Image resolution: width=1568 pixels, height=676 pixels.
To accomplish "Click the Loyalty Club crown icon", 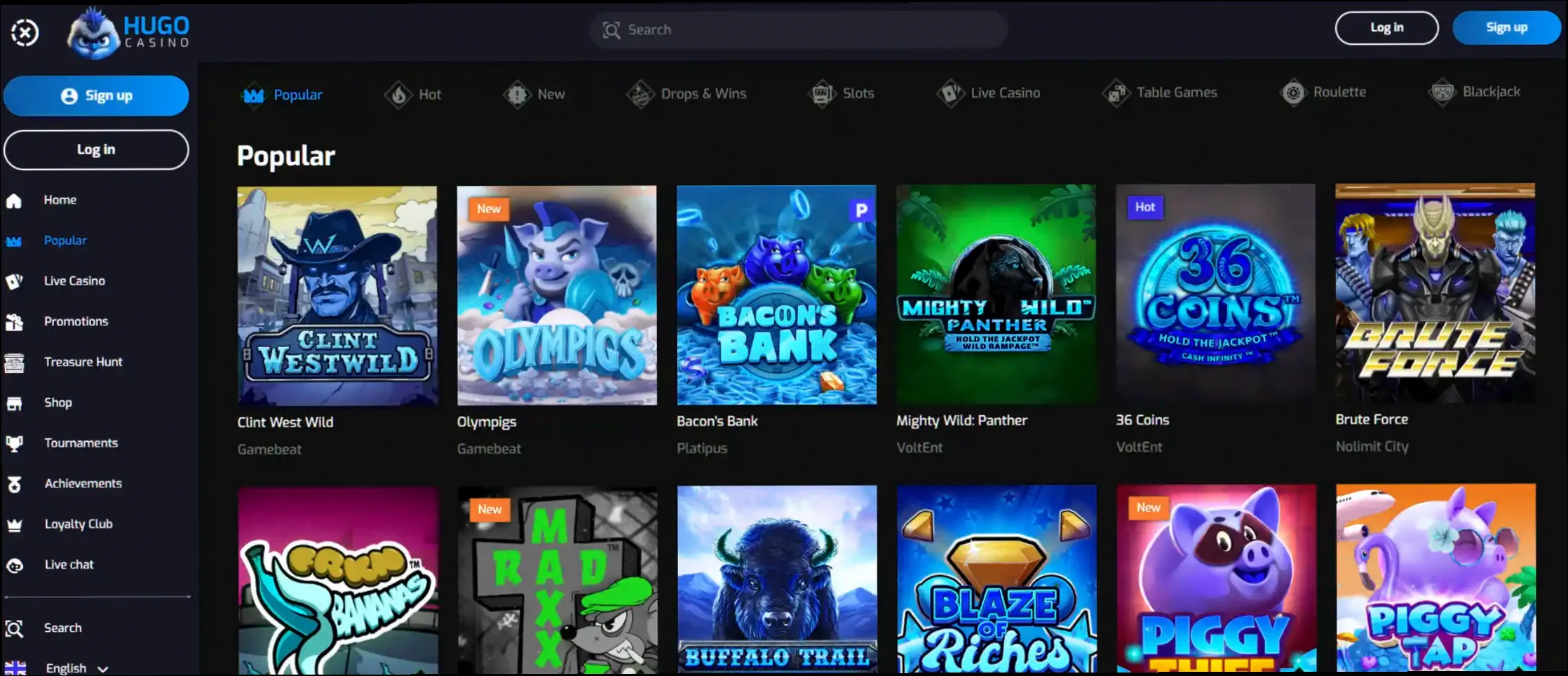I will (14, 525).
